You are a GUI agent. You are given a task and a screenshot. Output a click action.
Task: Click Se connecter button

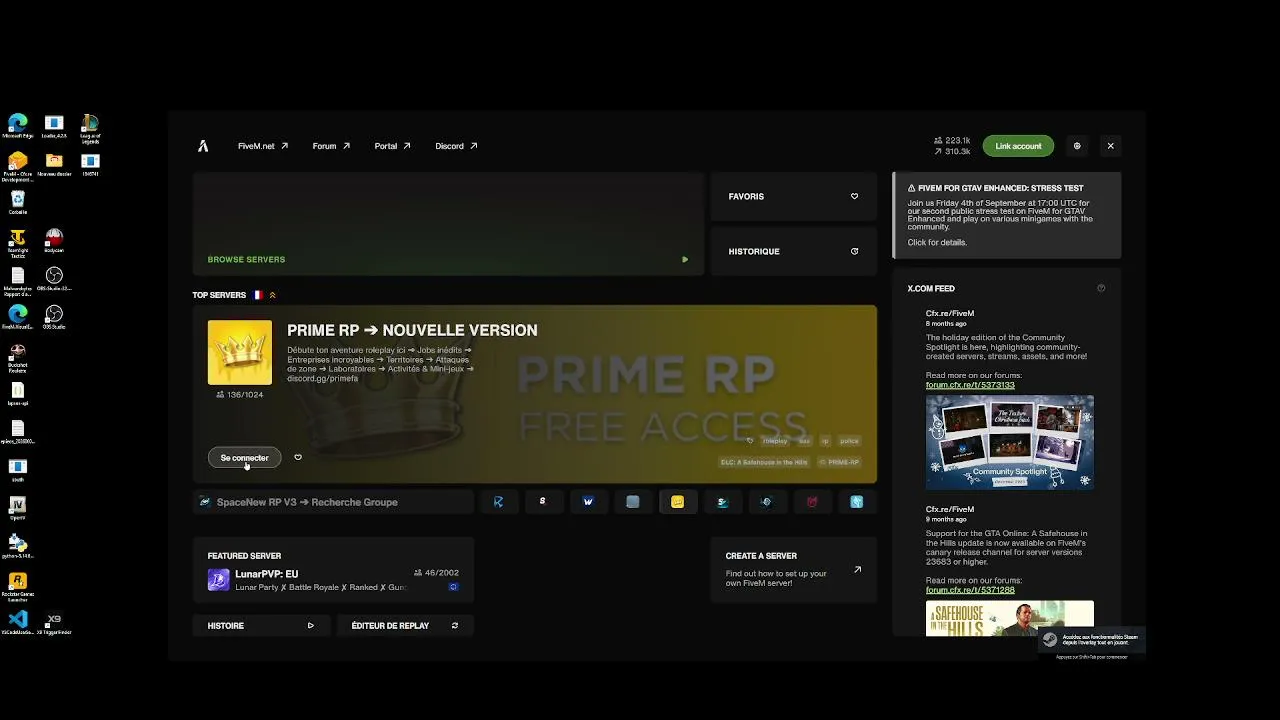(245, 457)
